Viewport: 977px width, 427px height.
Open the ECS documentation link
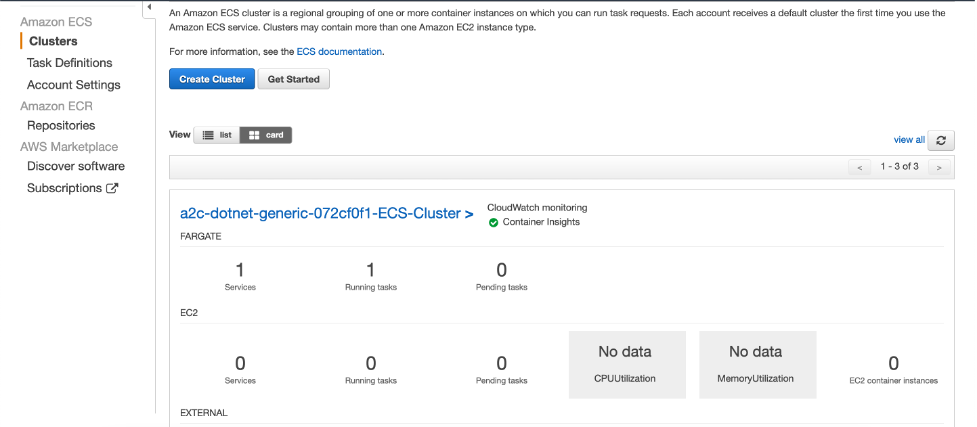pyautogui.click(x=339, y=52)
